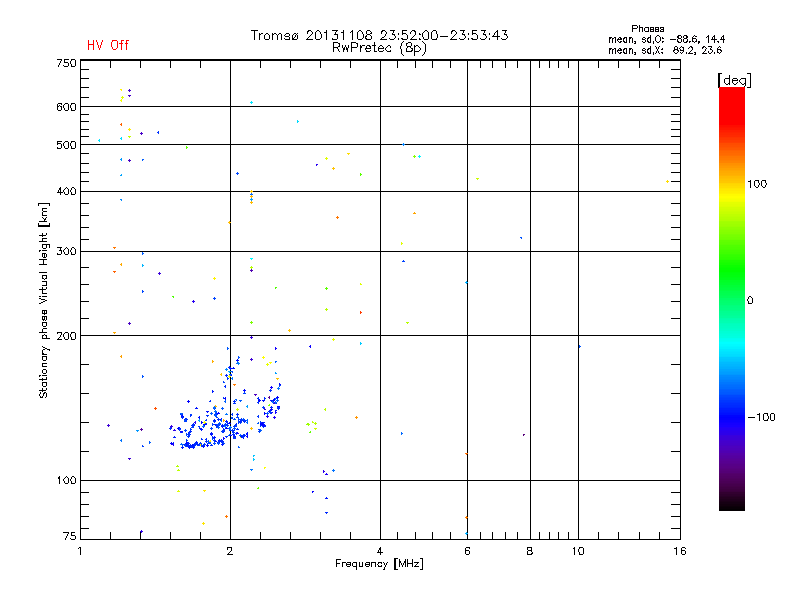Click the red 'HV Off' label
Viewport: 800px width, 600px height.
[108, 45]
